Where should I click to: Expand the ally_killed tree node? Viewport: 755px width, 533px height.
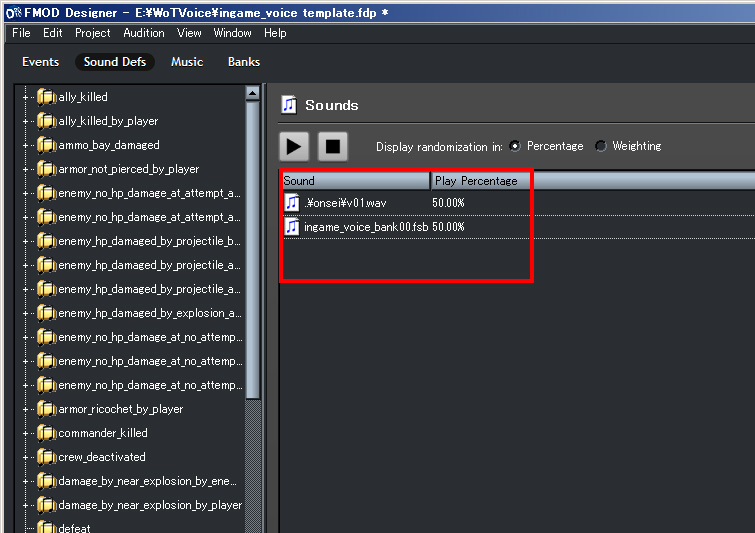tap(26, 97)
